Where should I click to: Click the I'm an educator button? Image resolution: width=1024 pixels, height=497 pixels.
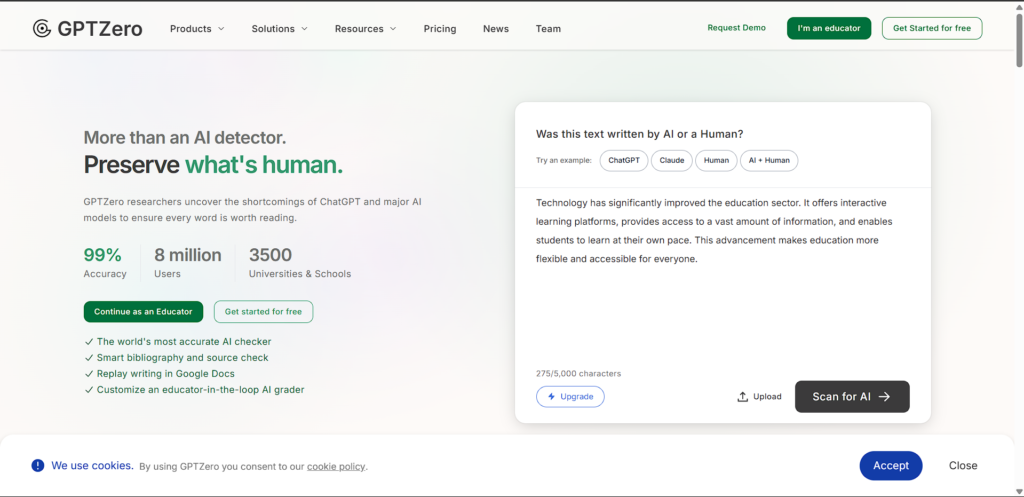(x=829, y=28)
